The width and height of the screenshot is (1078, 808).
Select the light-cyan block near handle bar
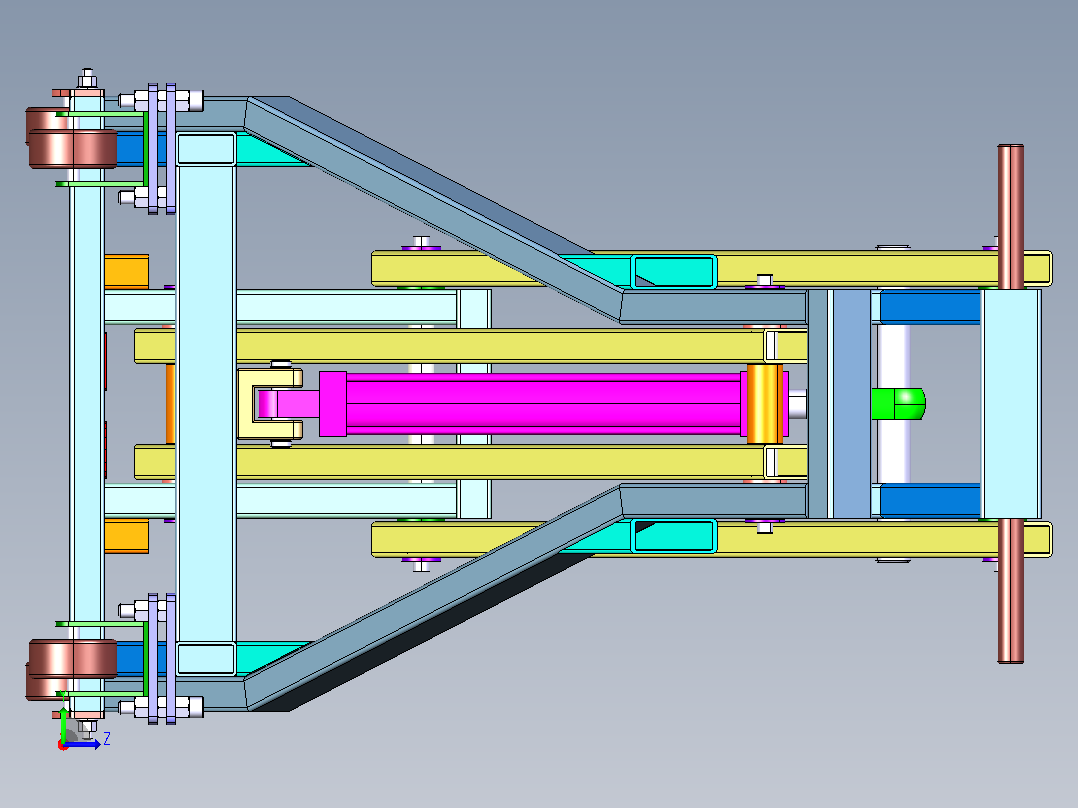pos(1011,404)
